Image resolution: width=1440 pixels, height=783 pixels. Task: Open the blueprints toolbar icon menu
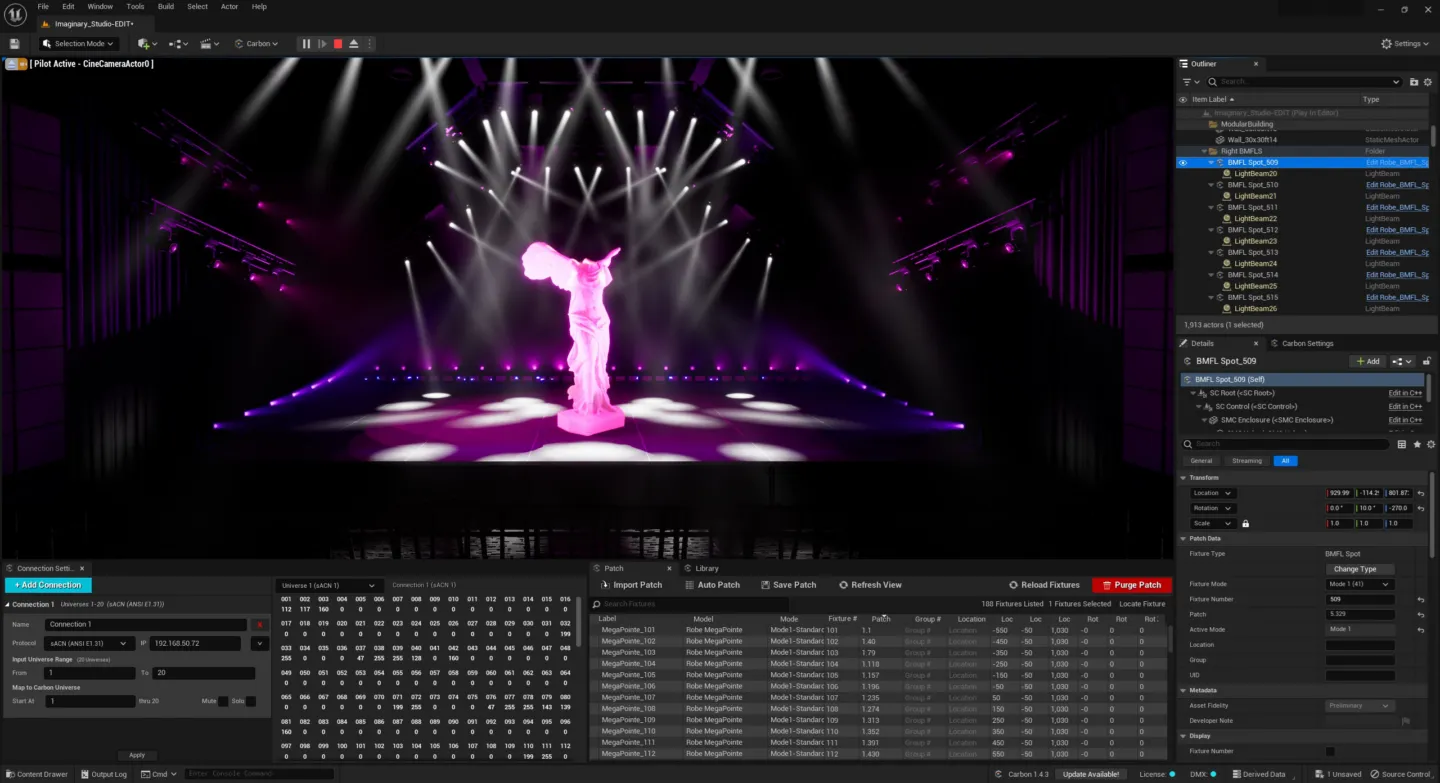[179, 44]
